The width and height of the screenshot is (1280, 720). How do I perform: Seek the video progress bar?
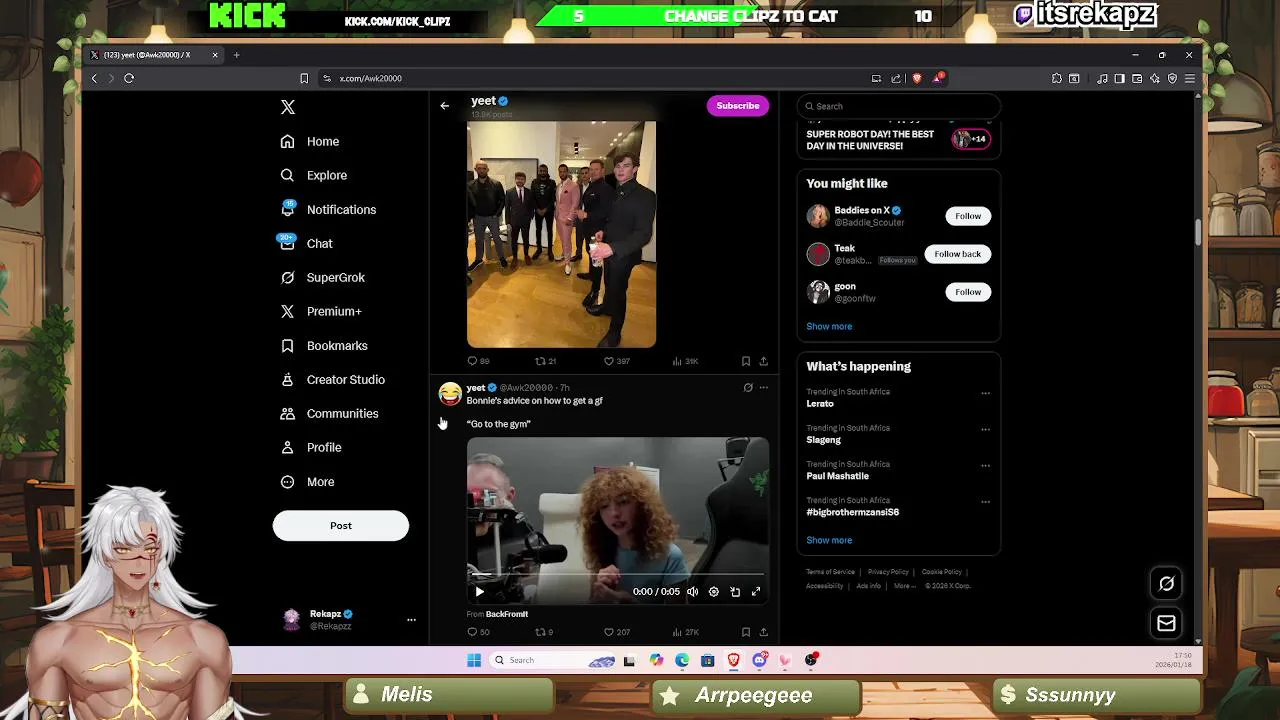[618, 576]
